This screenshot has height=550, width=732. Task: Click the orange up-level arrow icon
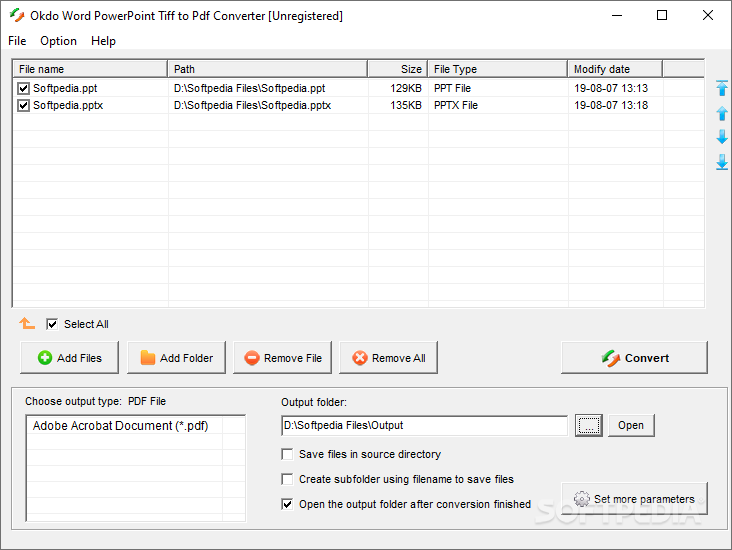point(27,323)
